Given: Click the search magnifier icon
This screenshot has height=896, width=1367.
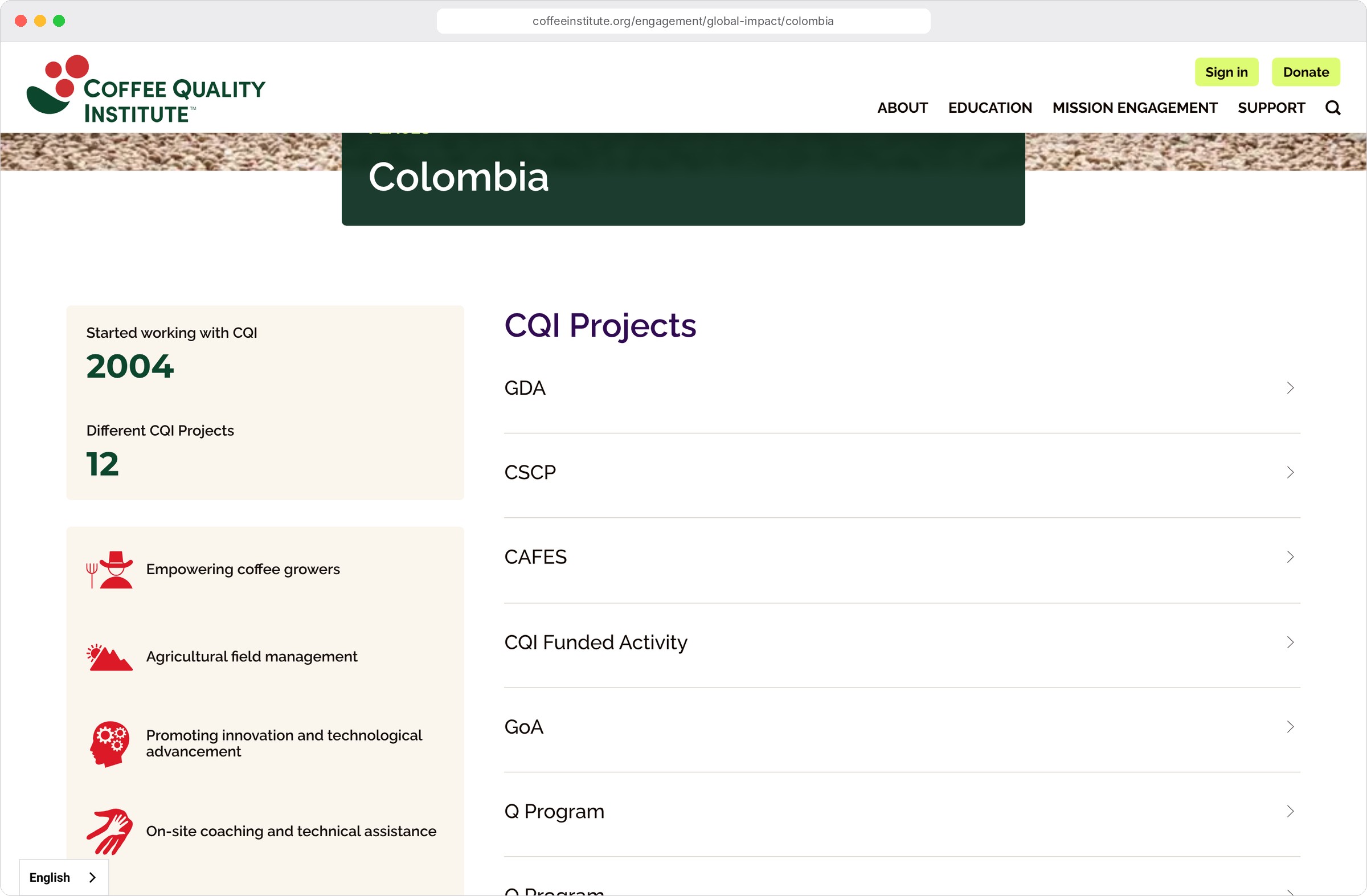Looking at the screenshot, I should point(1332,108).
